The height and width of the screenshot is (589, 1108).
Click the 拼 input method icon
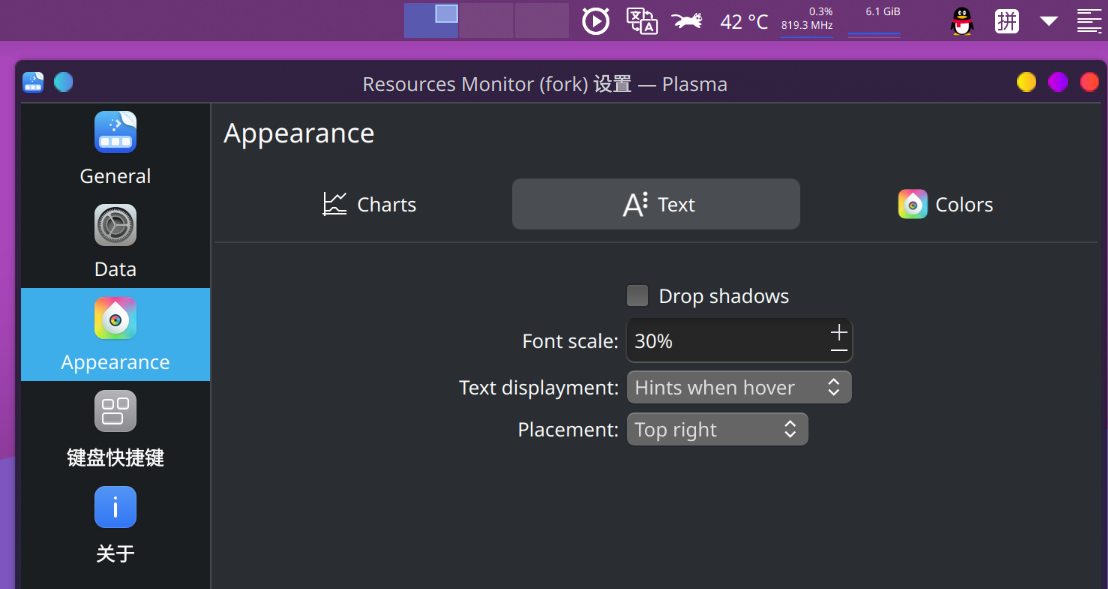[1006, 21]
